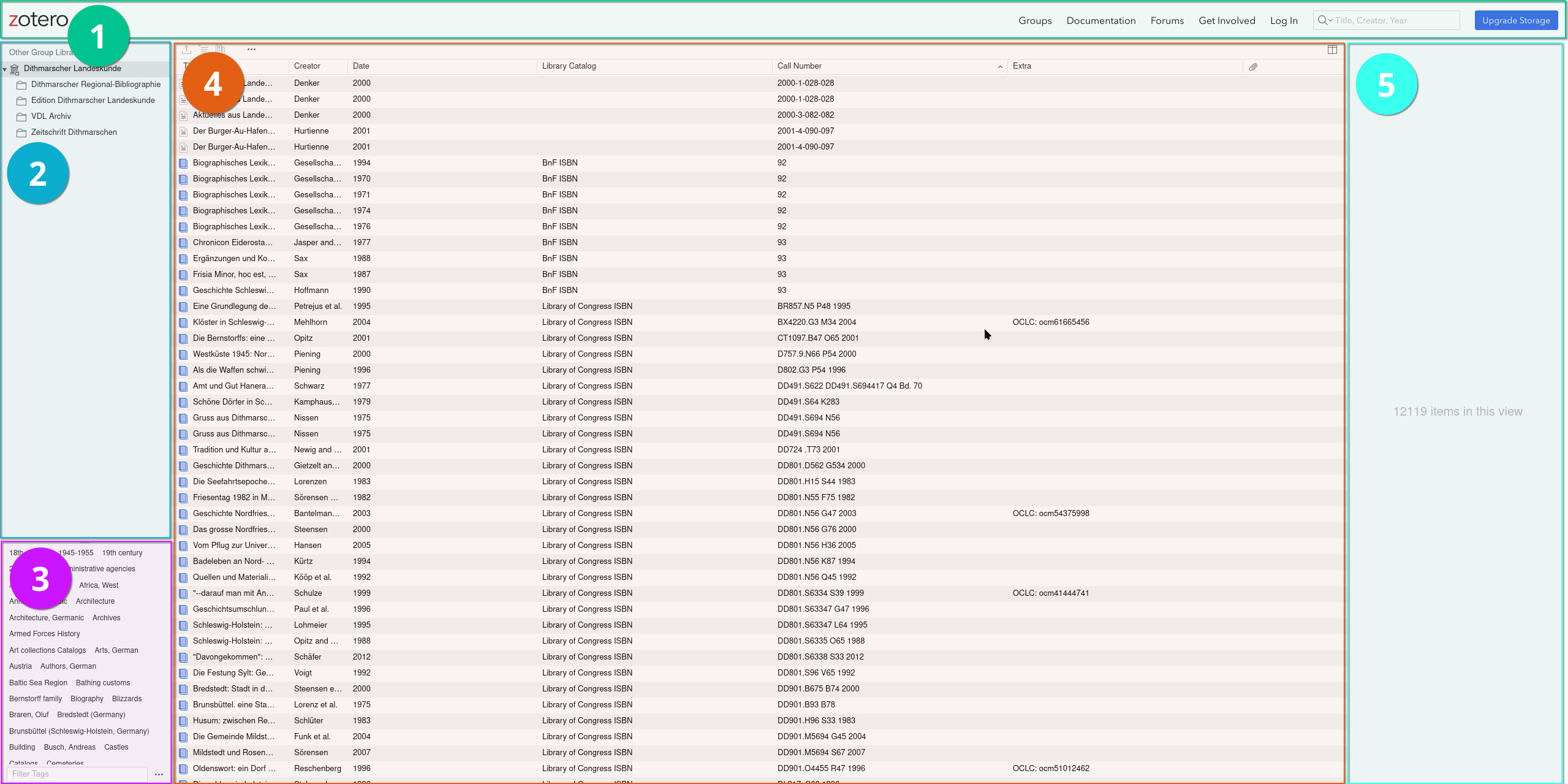Filter by the Armed Forces History tag

(44, 634)
